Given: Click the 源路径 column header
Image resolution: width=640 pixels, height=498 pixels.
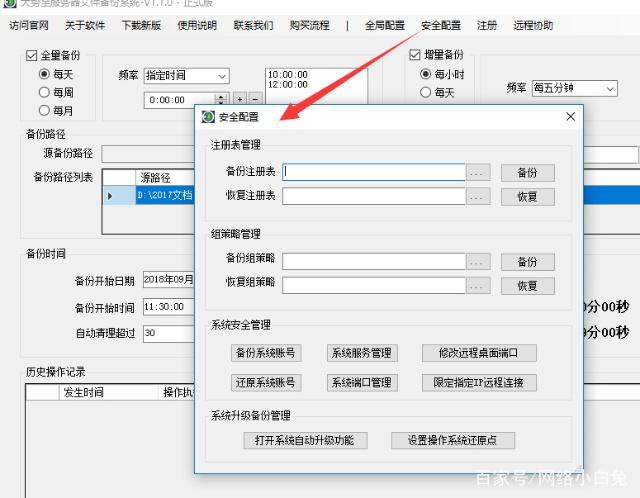Looking at the screenshot, I should pyautogui.click(x=165, y=178).
